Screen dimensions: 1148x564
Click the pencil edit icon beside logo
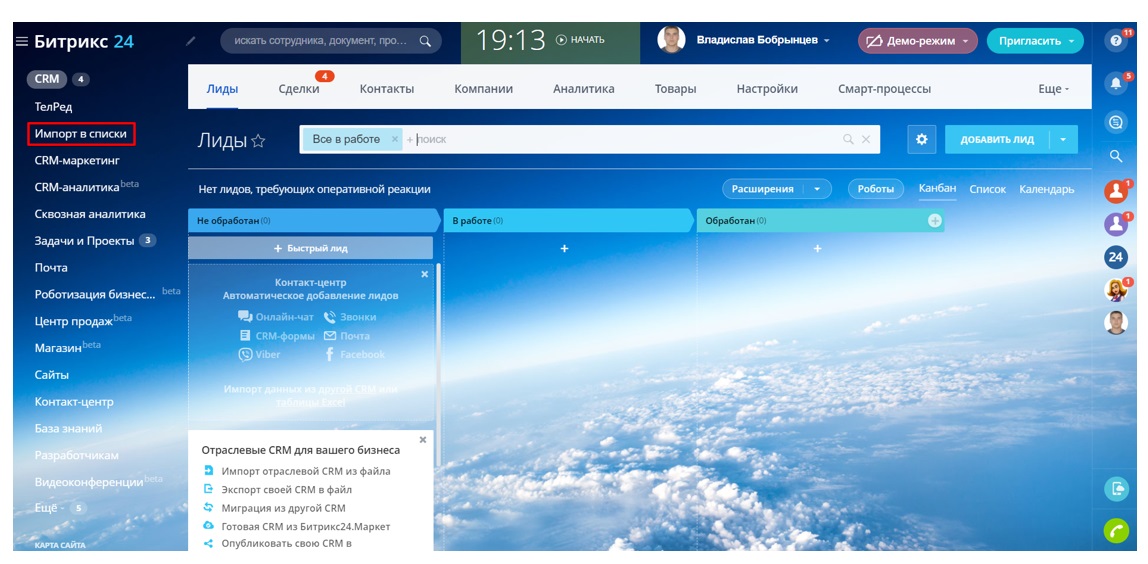pyautogui.click(x=191, y=41)
